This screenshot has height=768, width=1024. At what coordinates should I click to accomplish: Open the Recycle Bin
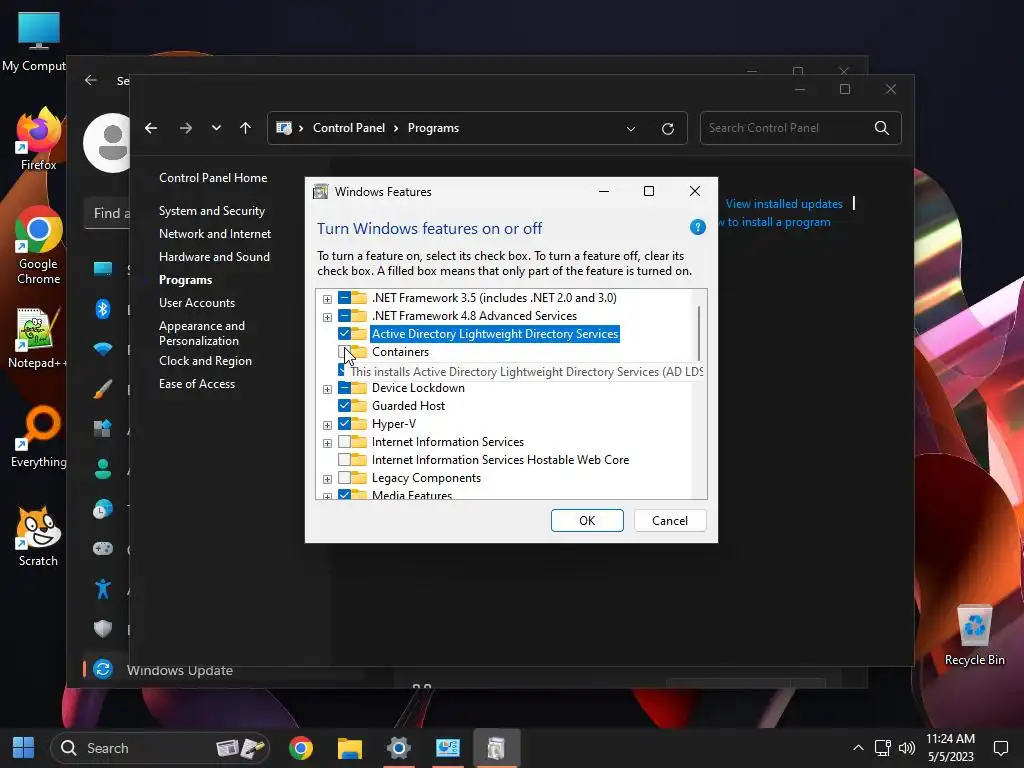tap(974, 635)
